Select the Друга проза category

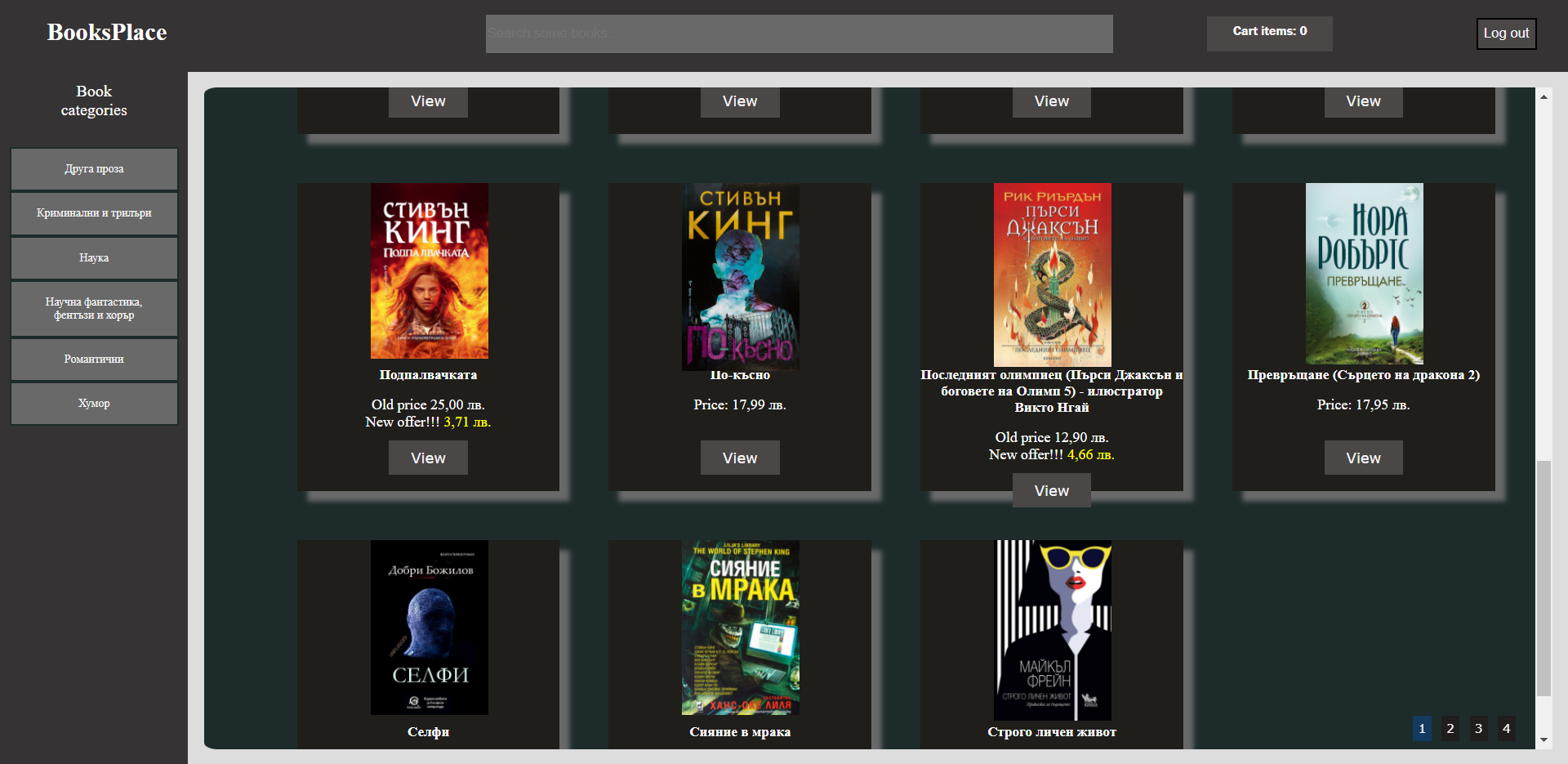(94, 169)
